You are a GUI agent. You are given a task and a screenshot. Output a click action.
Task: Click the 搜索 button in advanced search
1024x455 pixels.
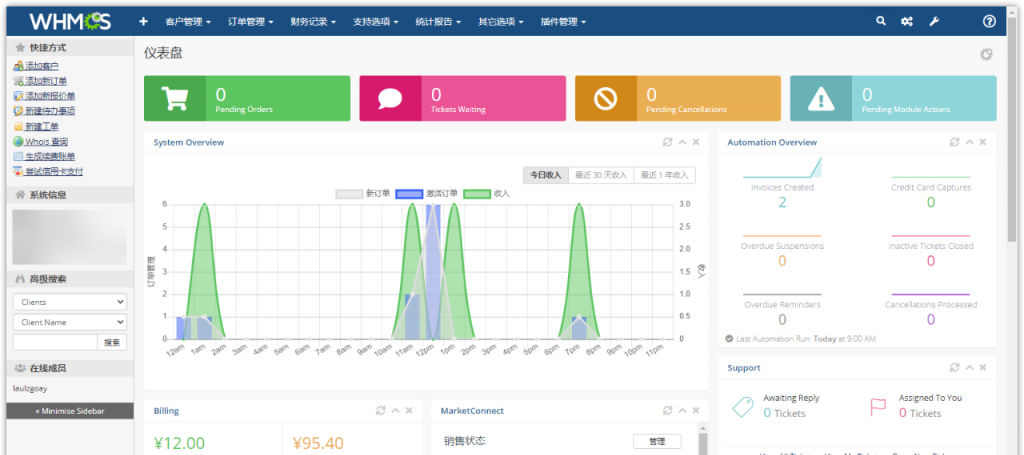point(112,343)
